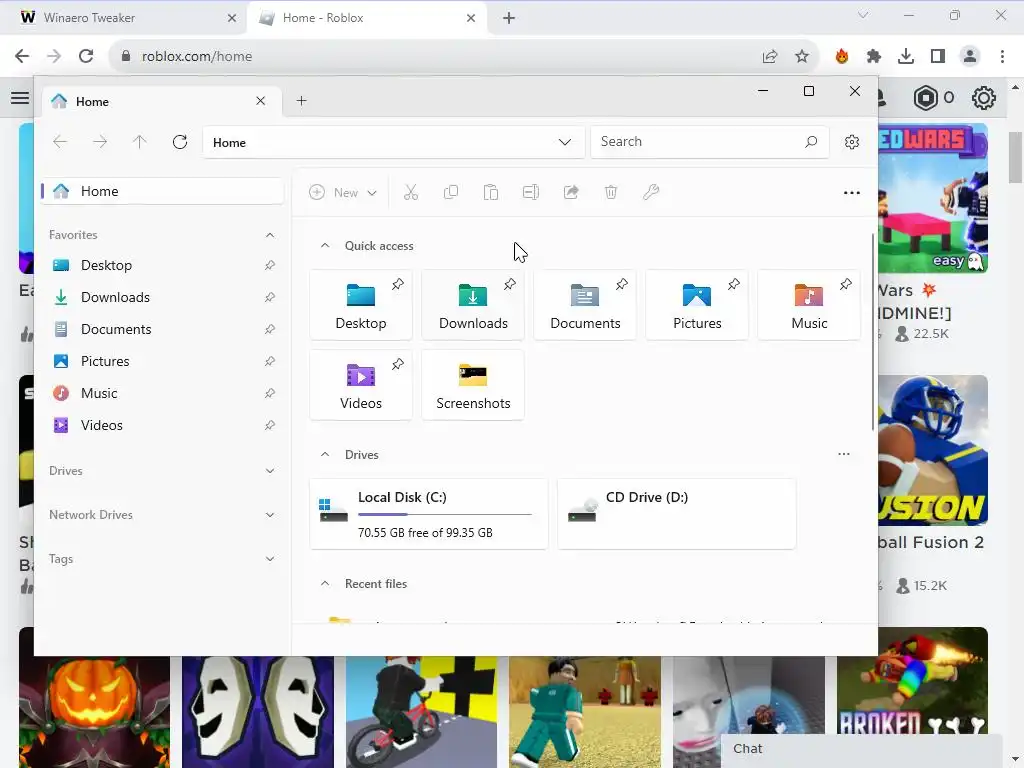Image resolution: width=1024 pixels, height=768 pixels.
Task: Collapse the Drives section in main pane
Action: point(325,455)
